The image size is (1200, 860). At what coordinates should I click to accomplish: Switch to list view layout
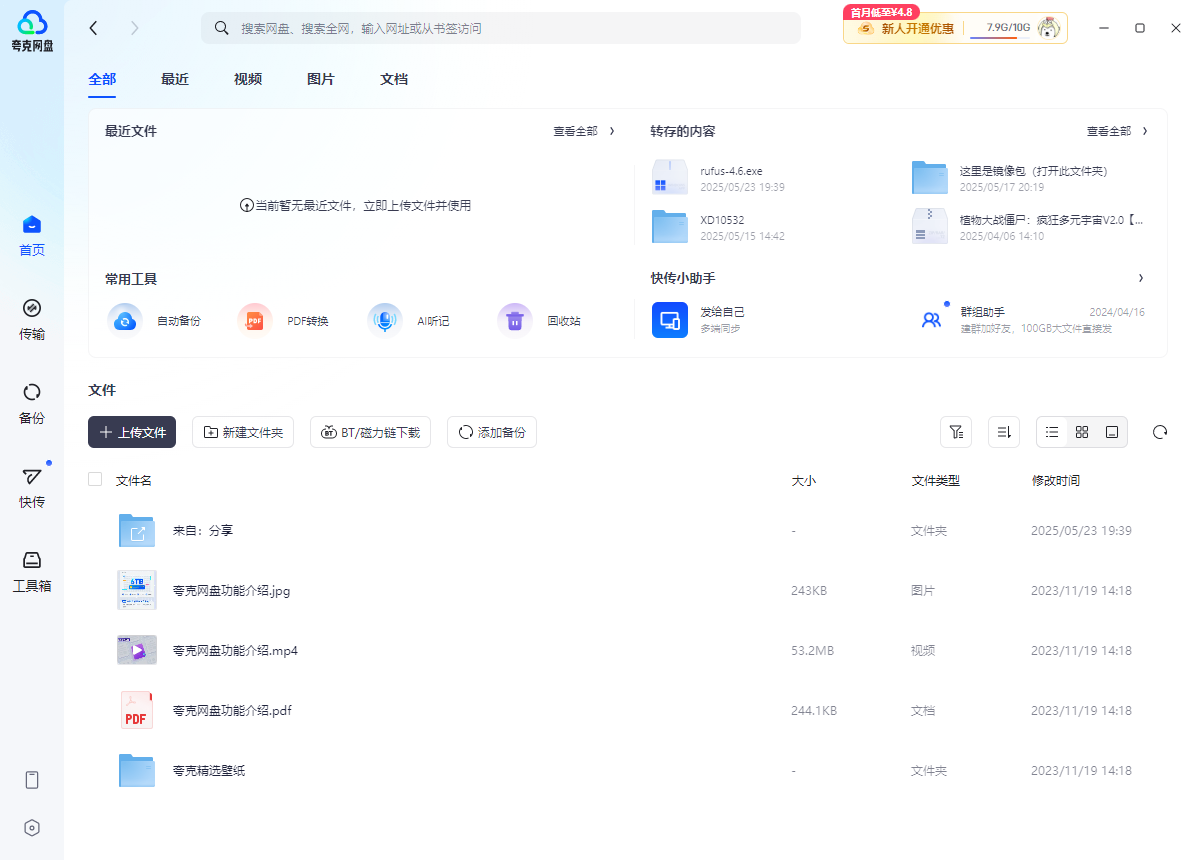tap(1052, 432)
